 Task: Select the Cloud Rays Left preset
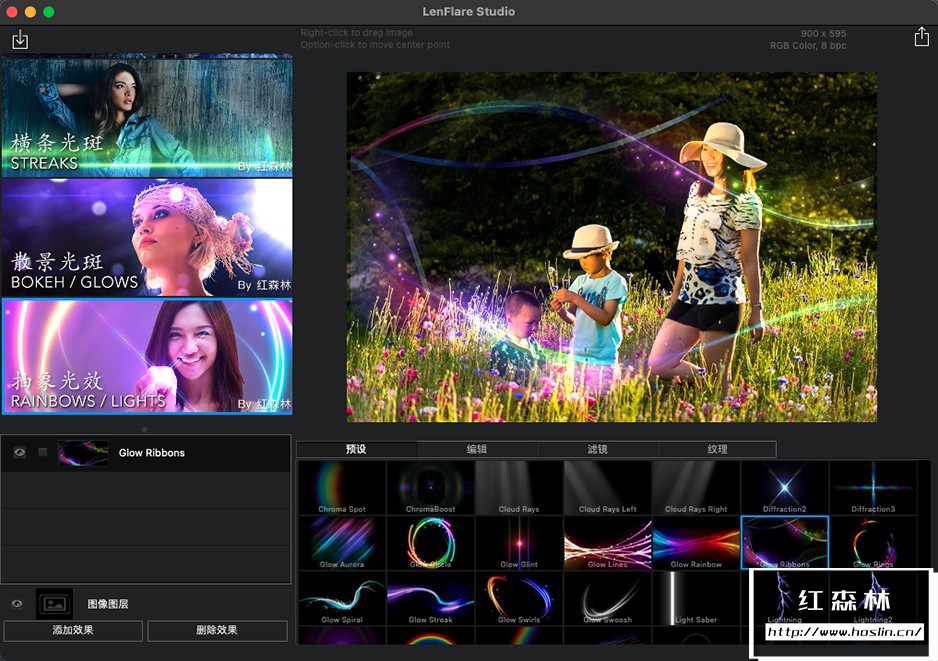(607, 488)
